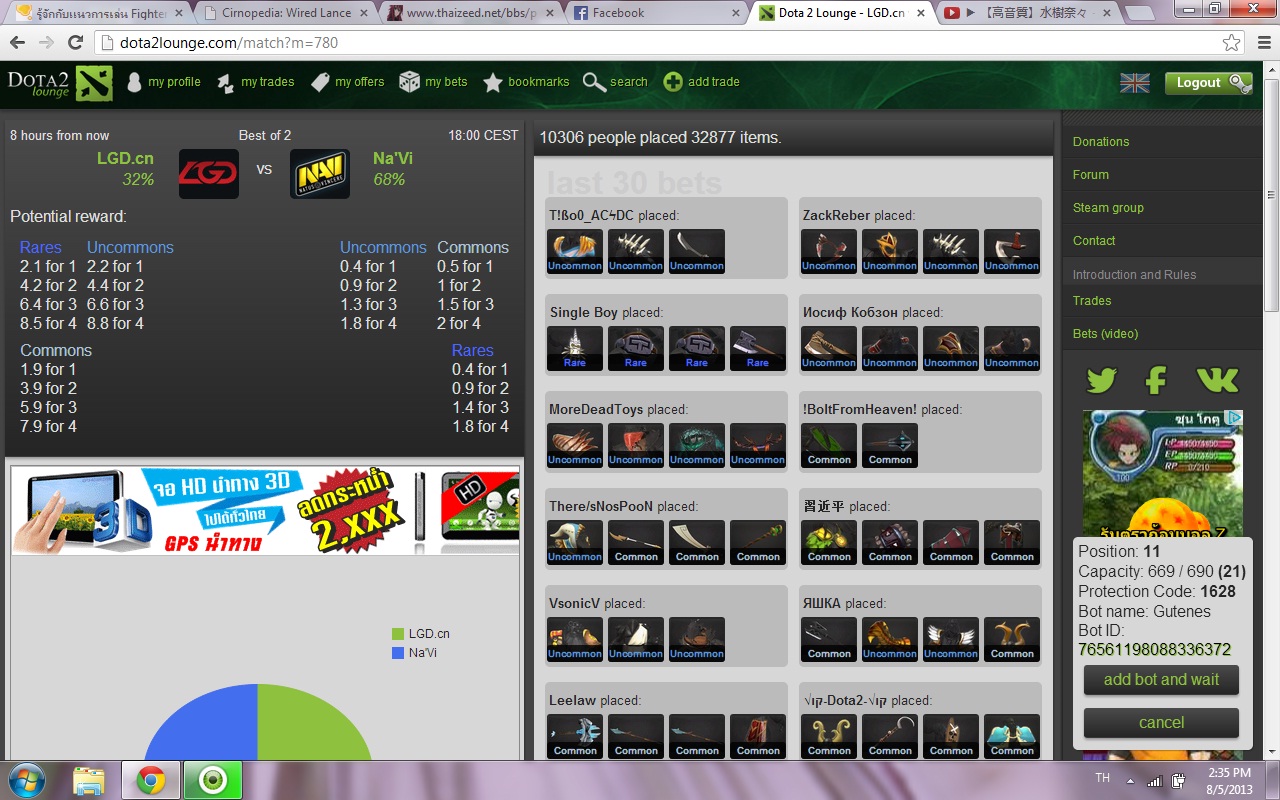This screenshot has width=1280, height=800.
Task: Click first Common item by !BoltFromHeaven!
Action: coord(829,445)
